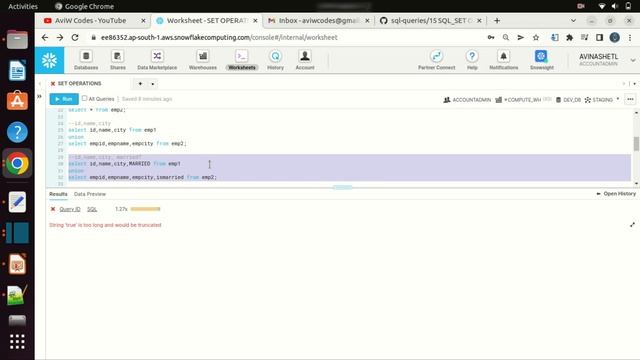This screenshot has height=360, width=640.
Task: Show applications grid in the dock
Action: click(x=17, y=342)
